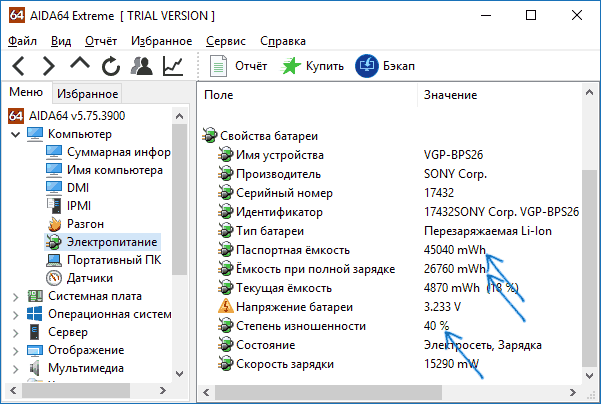Expand the Мультимедиа node
The width and height of the screenshot is (601, 404).
pyautogui.click(x=16, y=369)
